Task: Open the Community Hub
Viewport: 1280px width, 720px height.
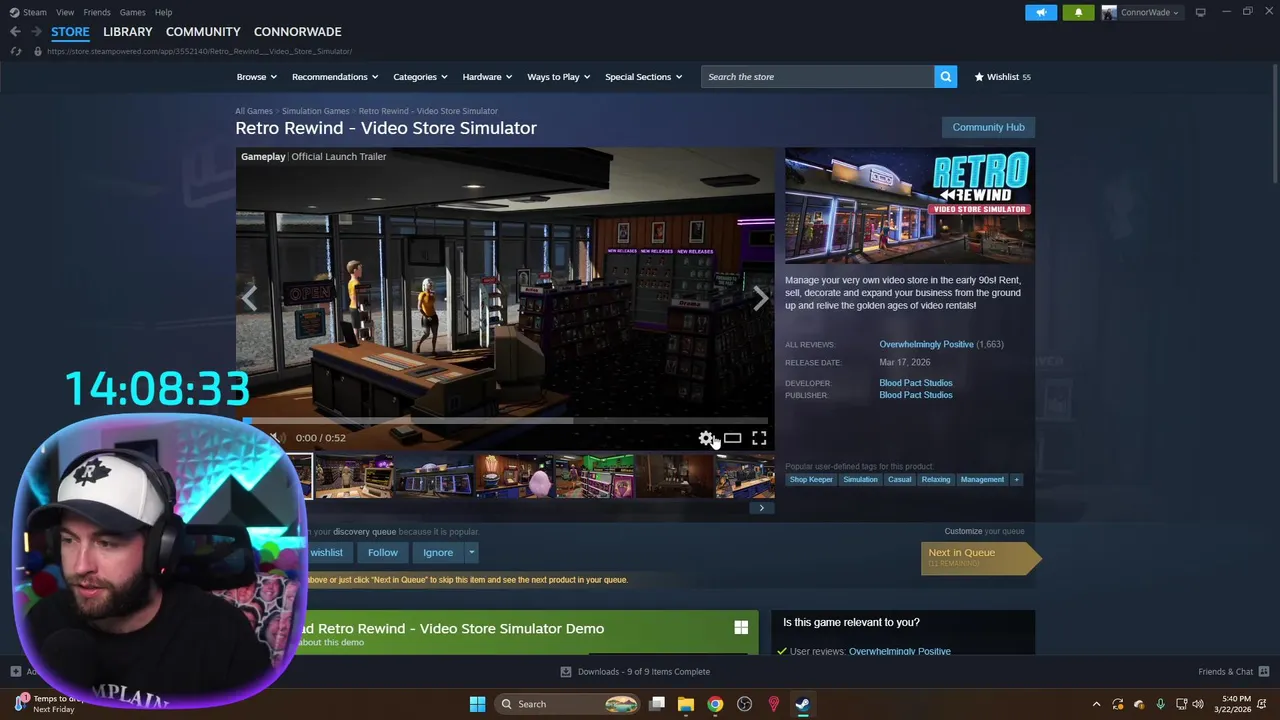Action: [988, 127]
